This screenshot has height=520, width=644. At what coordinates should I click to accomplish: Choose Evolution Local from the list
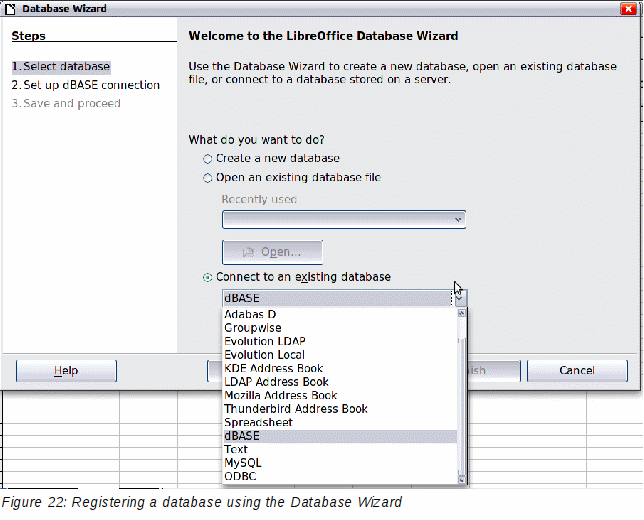tap(340, 355)
